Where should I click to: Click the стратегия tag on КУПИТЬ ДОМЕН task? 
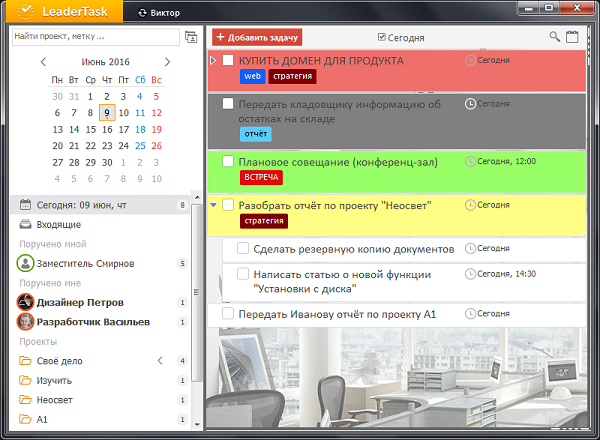pyautogui.click(x=292, y=76)
